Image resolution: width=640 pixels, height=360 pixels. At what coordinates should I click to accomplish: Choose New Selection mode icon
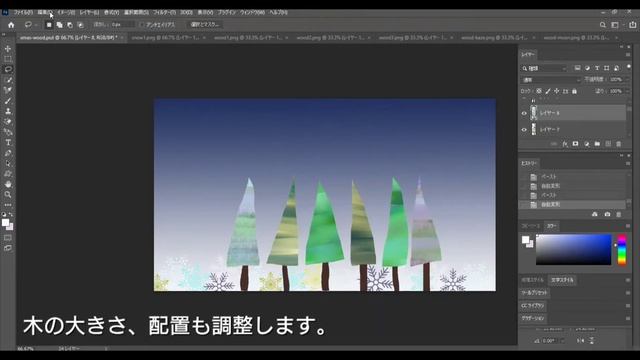coord(49,25)
